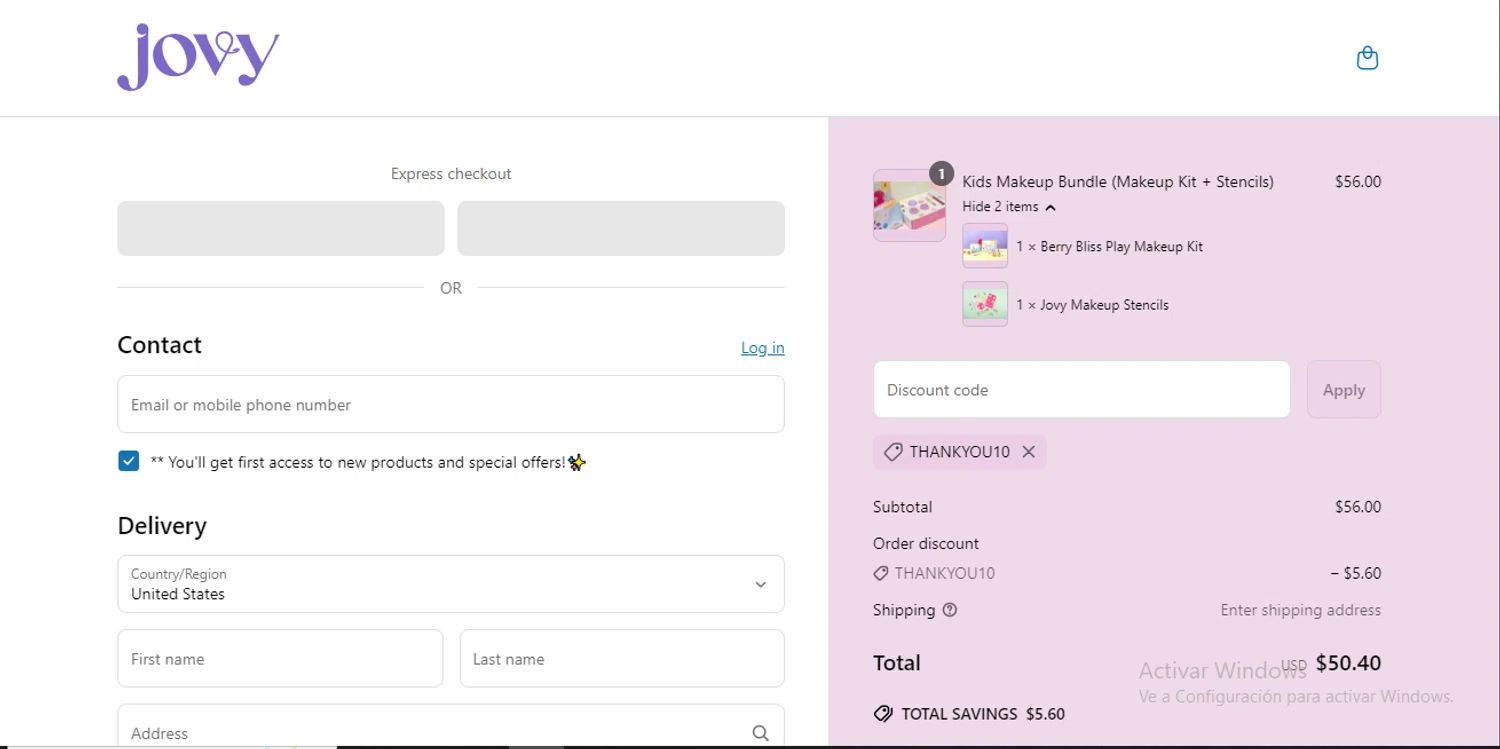Click the '1 × Jovy Makeup Stencils' text
1500x749 pixels.
[1092, 305]
